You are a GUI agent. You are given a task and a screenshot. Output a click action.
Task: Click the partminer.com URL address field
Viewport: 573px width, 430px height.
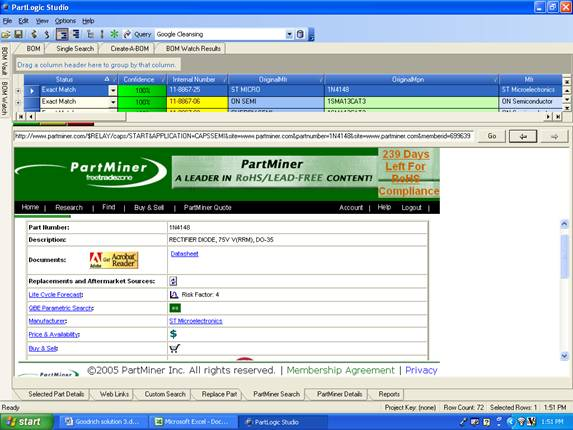pos(244,136)
